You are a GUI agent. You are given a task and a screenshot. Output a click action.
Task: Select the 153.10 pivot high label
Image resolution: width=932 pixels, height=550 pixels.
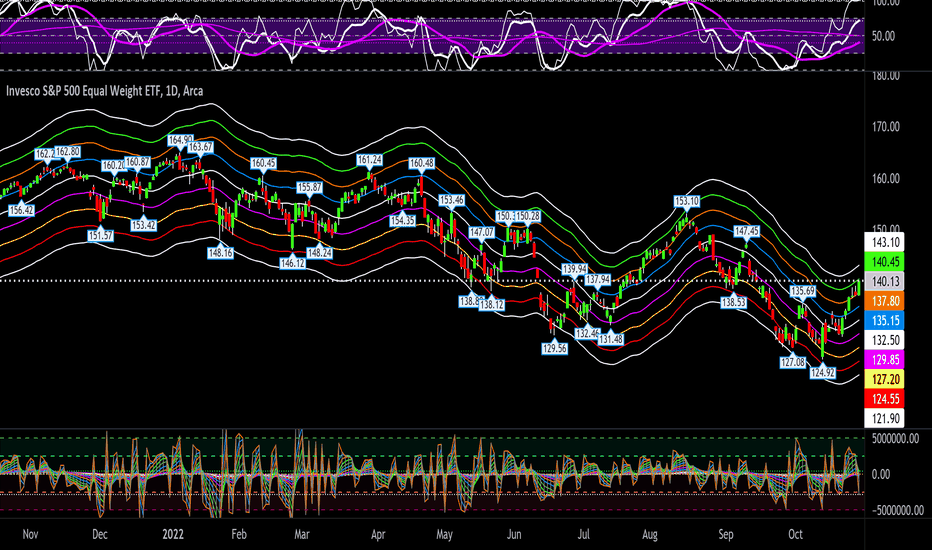pos(687,201)
